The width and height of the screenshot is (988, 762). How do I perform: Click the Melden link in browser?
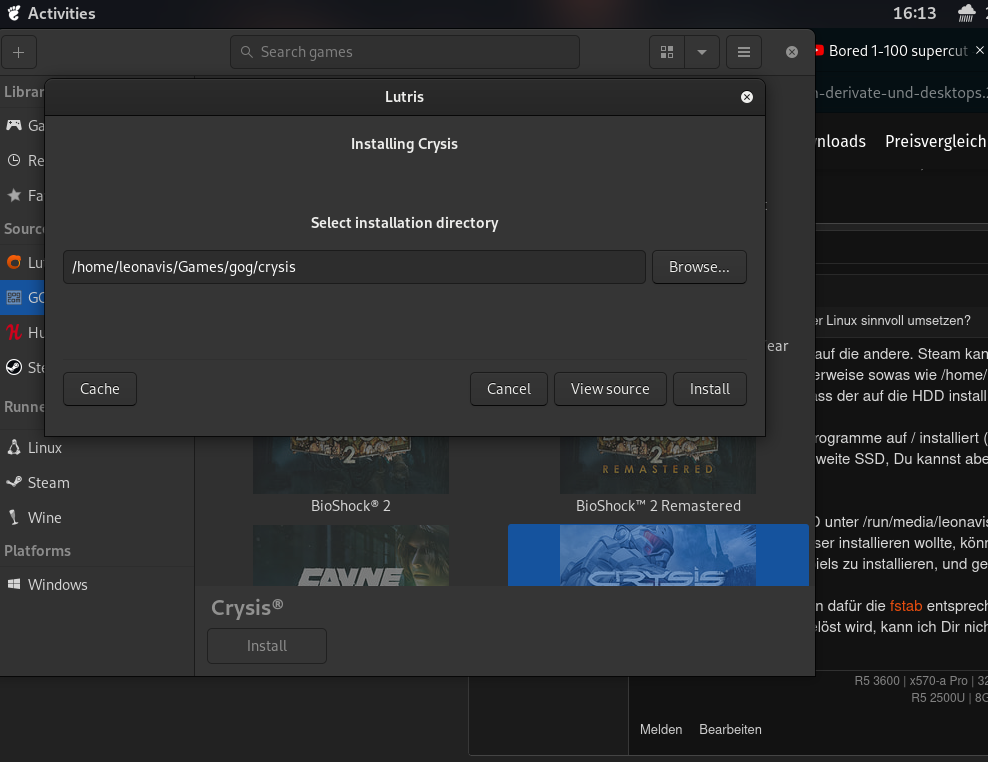661,729
